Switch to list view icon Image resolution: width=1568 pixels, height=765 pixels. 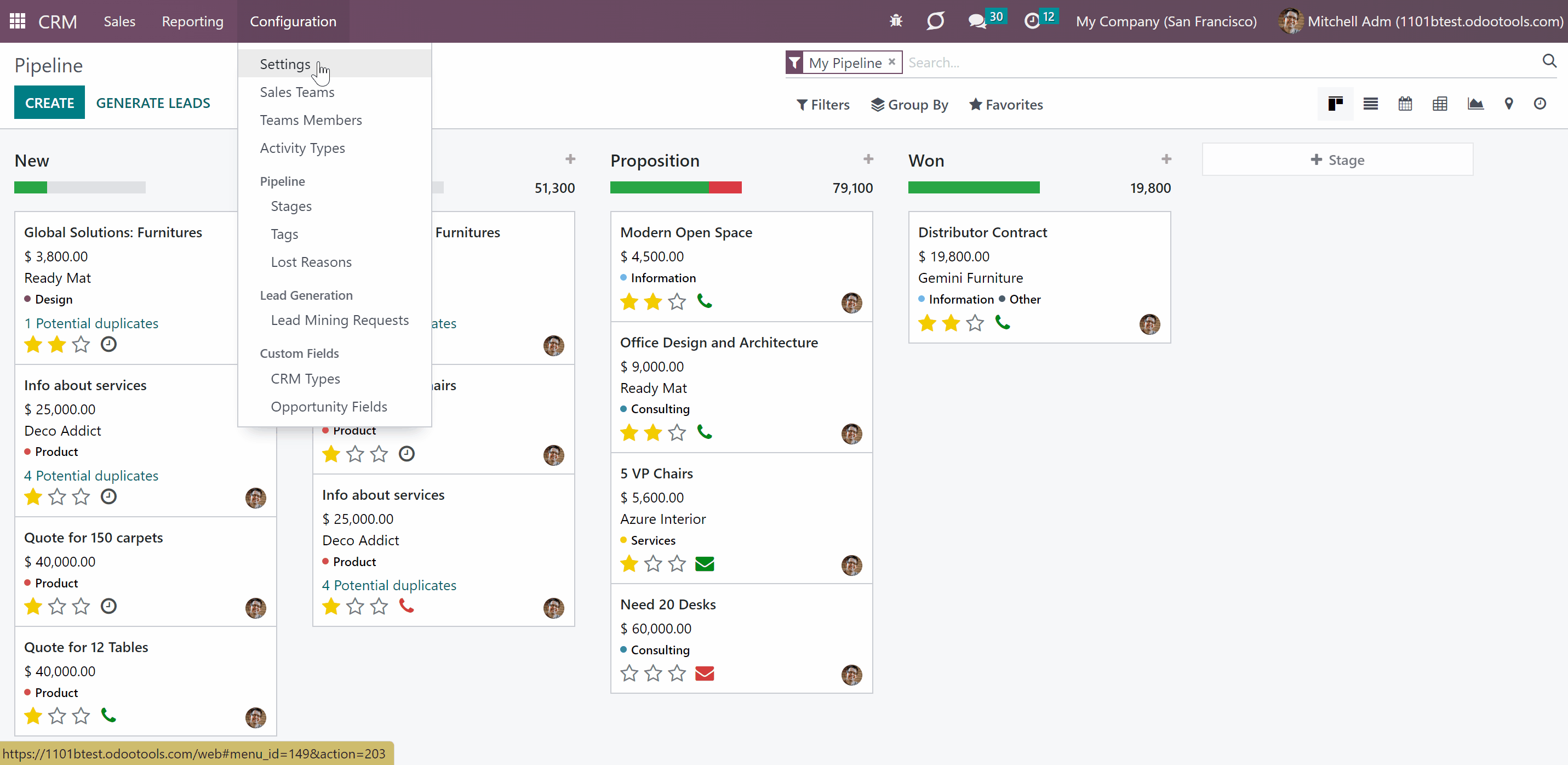[1370, 104]
